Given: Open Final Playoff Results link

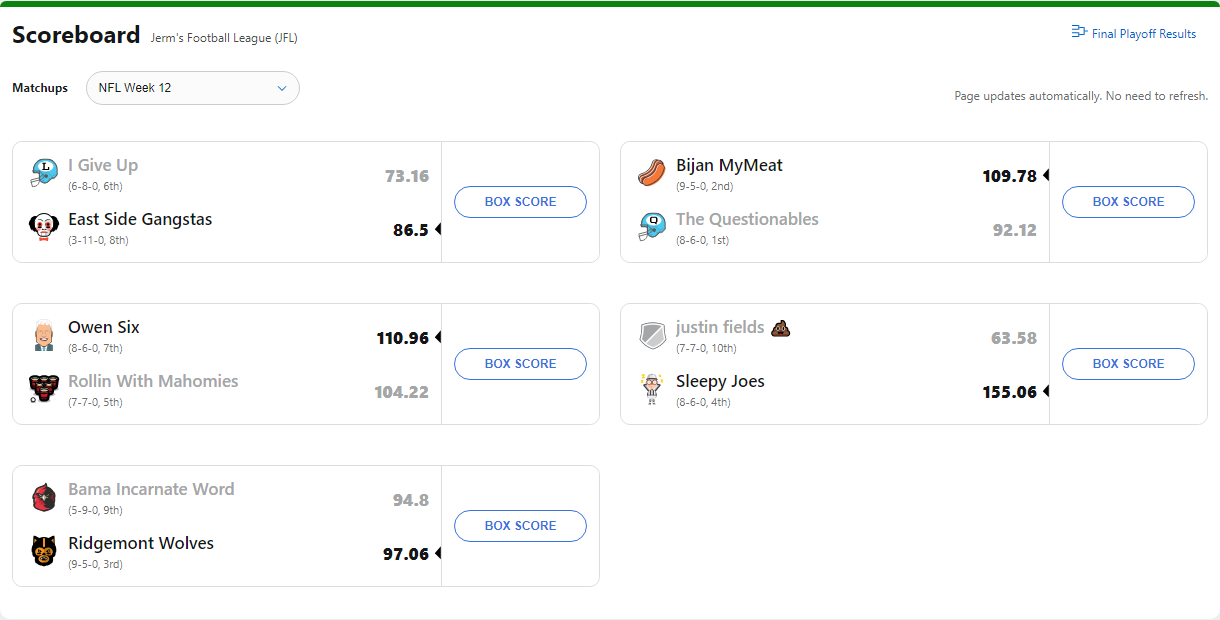Looking at the screenshot, I should (x=1144, y=34).
